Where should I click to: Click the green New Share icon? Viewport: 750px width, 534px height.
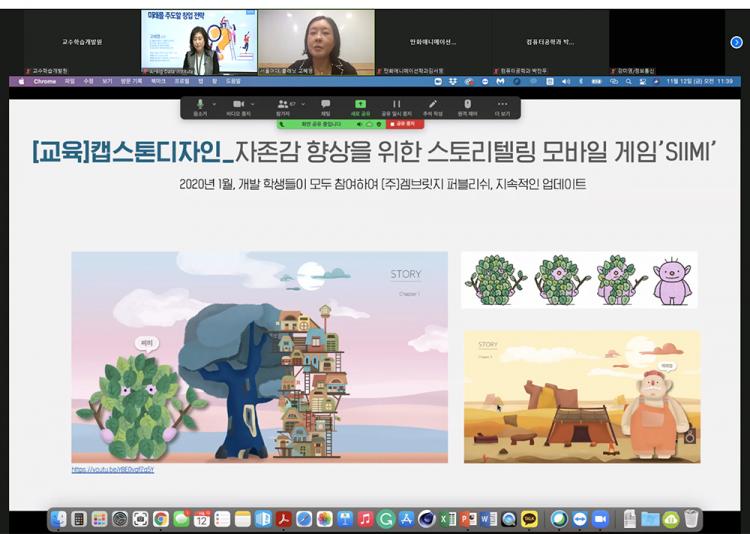[x=360, y=104]
